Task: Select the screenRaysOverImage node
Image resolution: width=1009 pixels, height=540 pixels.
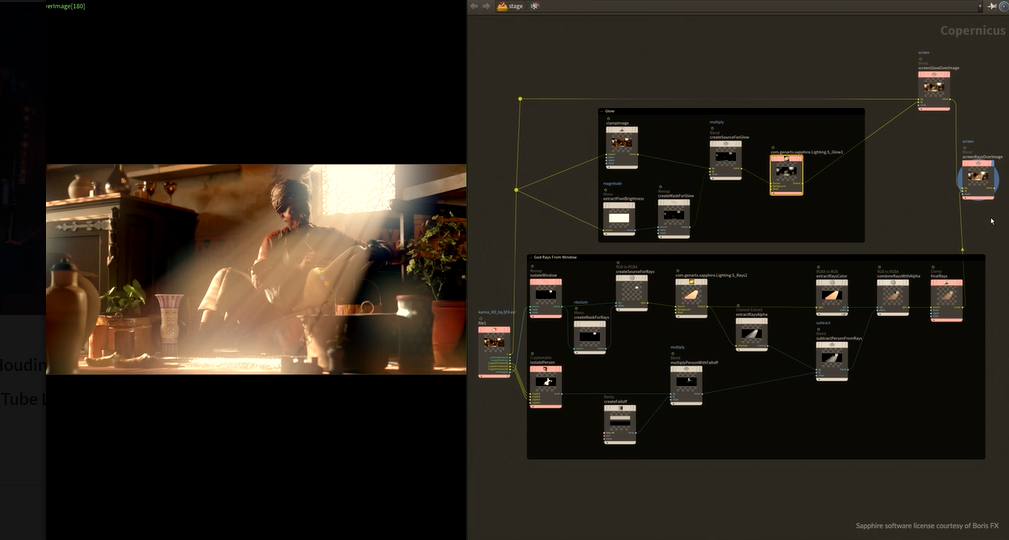Action: coord(978,180)
